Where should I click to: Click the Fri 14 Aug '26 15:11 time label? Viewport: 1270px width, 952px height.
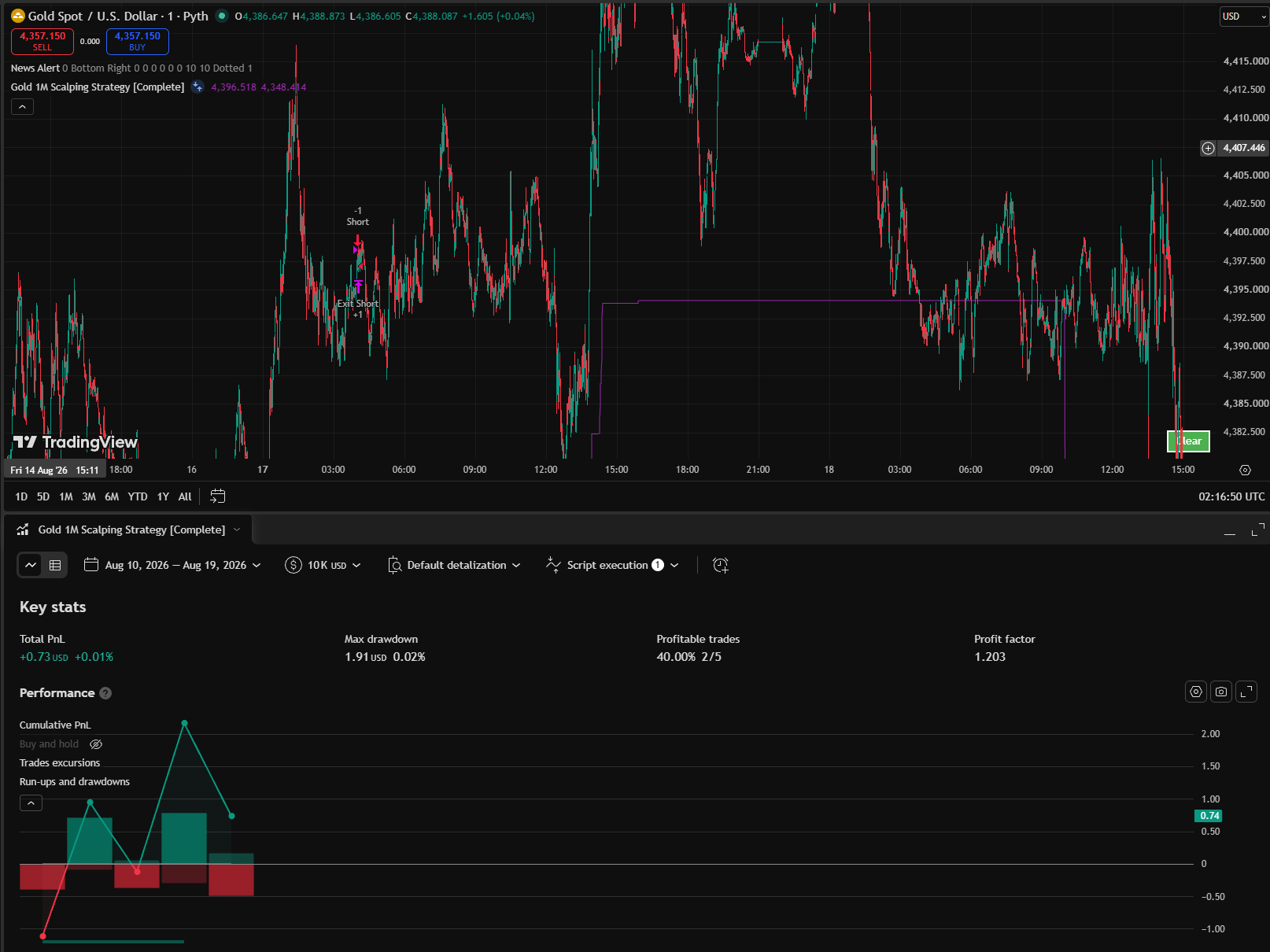point(54,470)
